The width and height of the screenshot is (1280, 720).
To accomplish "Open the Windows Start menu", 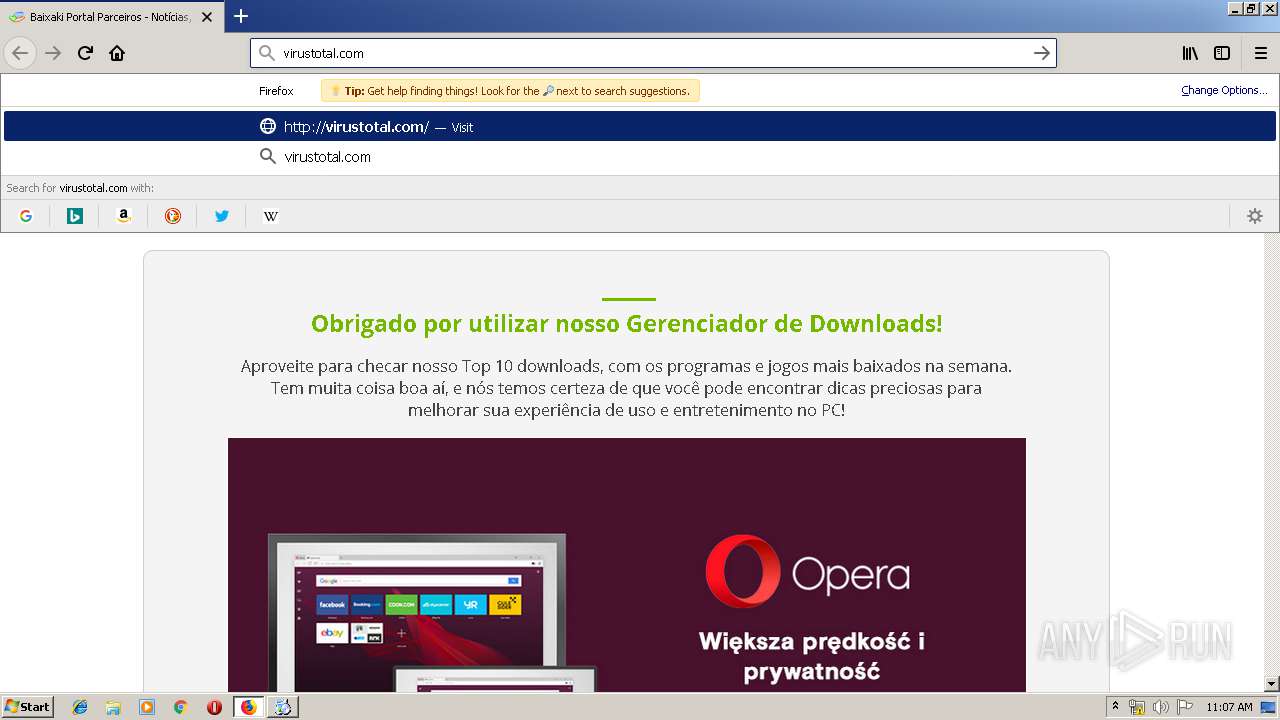I will (x=28, y=706).
